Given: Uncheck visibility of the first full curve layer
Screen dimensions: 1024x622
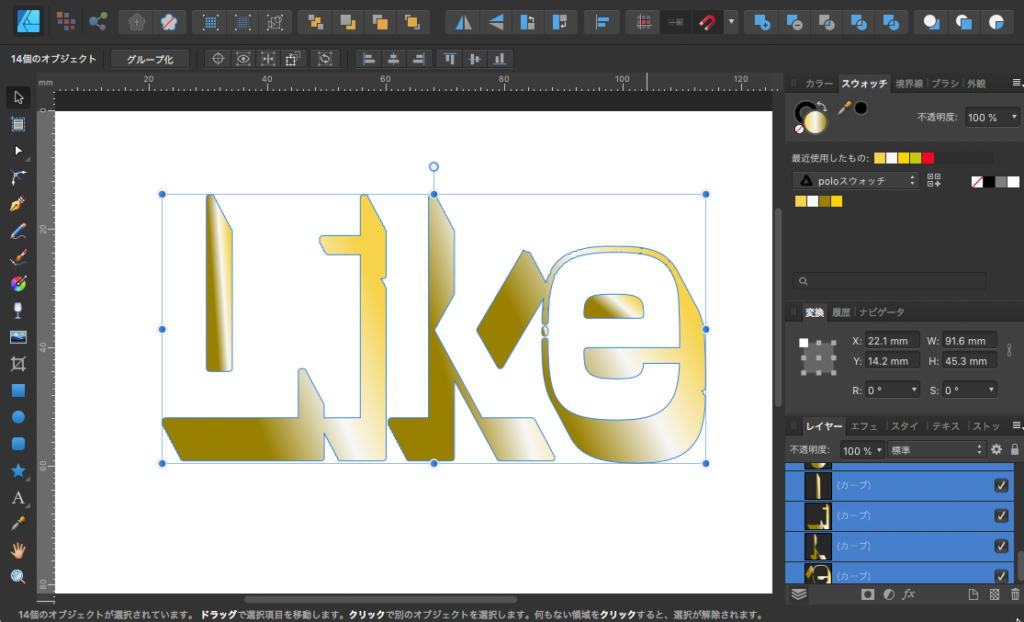Looking at the screenshot, I should coord(1001,486).
